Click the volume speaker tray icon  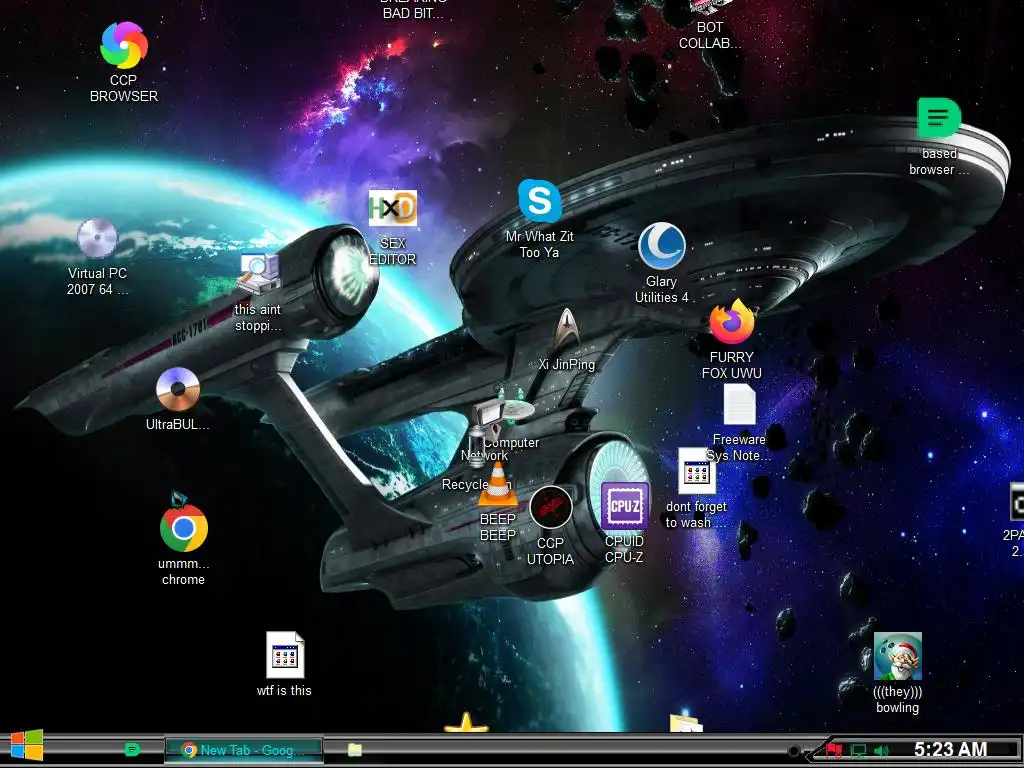pos(881,751)
